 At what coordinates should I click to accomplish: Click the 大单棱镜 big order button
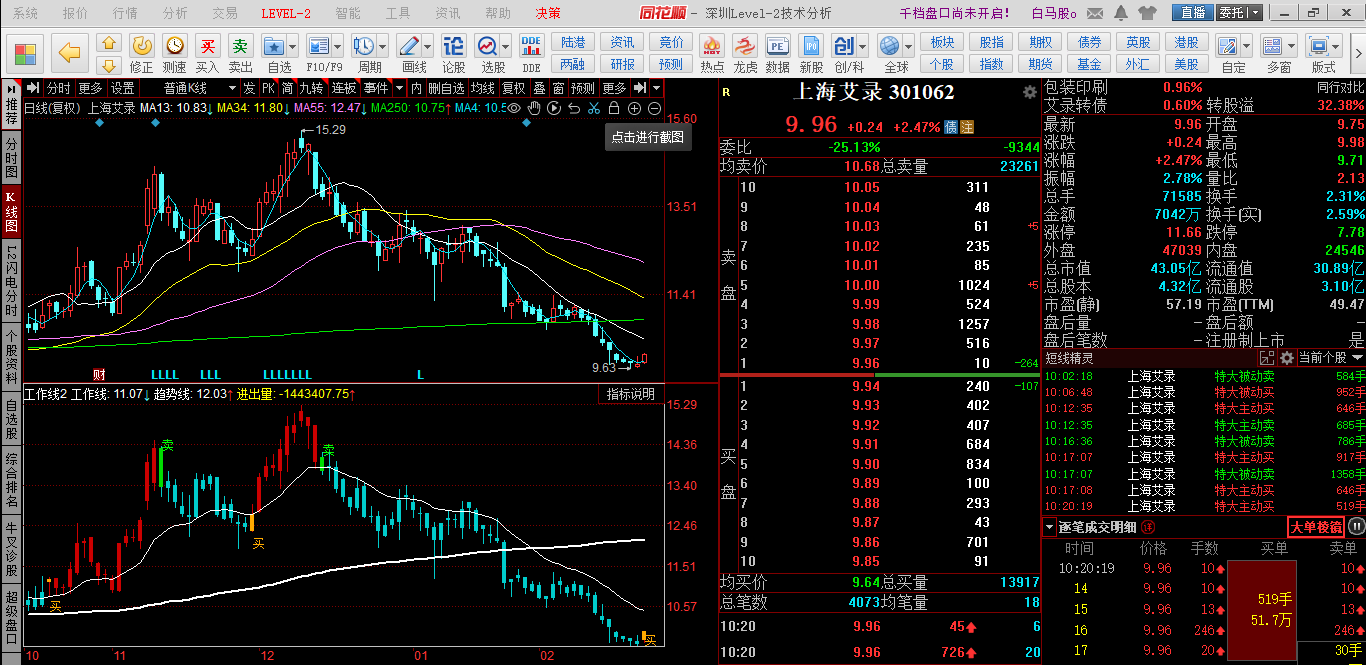pos(1316,527)
